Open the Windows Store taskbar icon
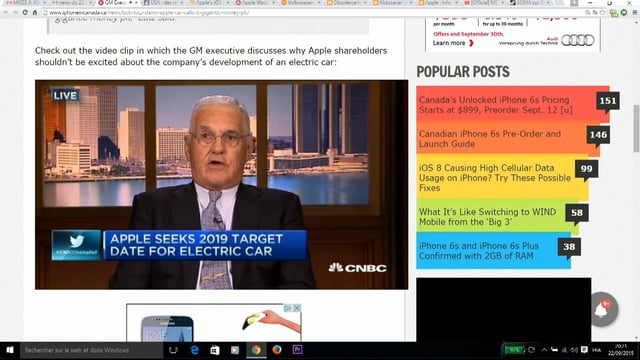This screenshot has width=640, height=360. (215, 350)
